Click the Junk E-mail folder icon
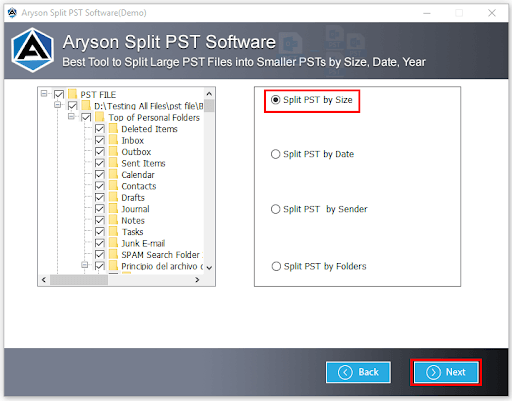The width and height of the screenshot is (512, 401). pos(114,243)
